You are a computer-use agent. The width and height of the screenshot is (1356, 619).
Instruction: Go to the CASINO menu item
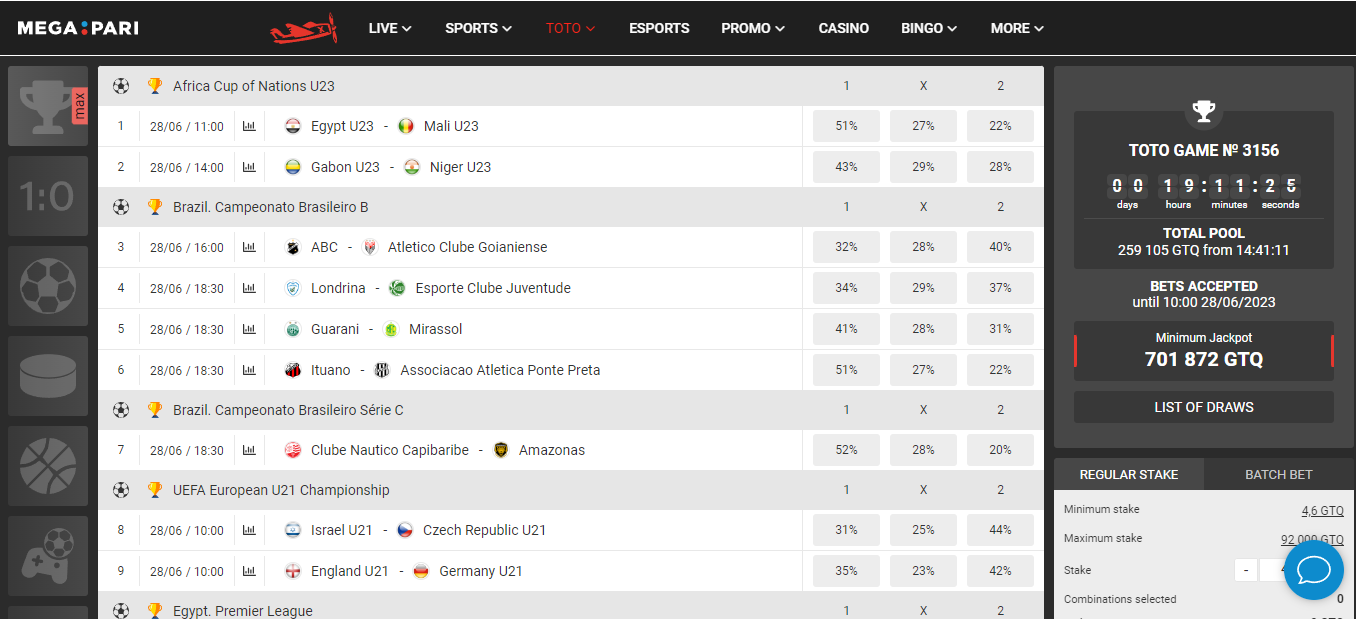tap(843, 28)
